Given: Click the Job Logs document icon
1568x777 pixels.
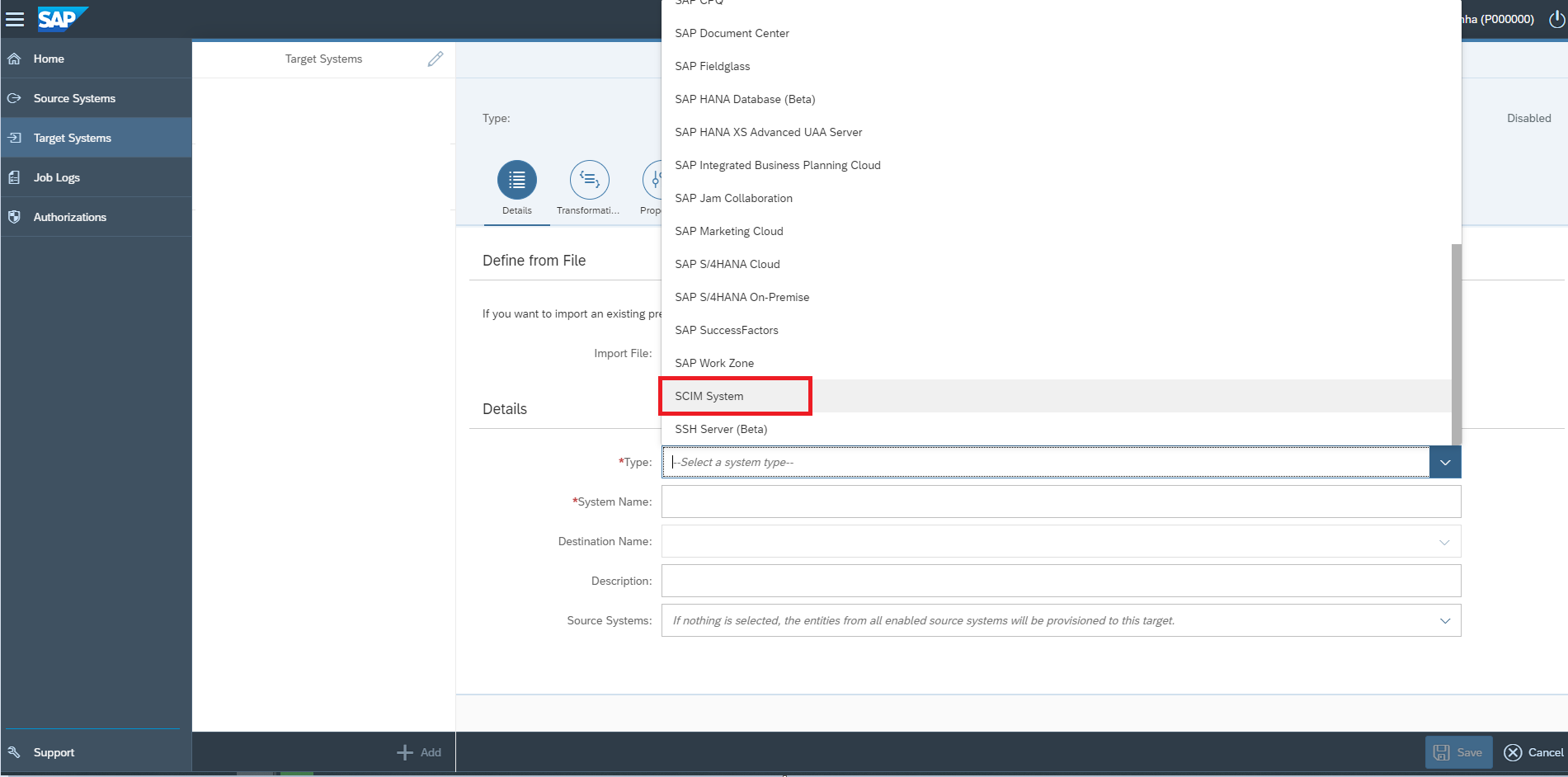Looking at the screenshot, I should 14,177.
